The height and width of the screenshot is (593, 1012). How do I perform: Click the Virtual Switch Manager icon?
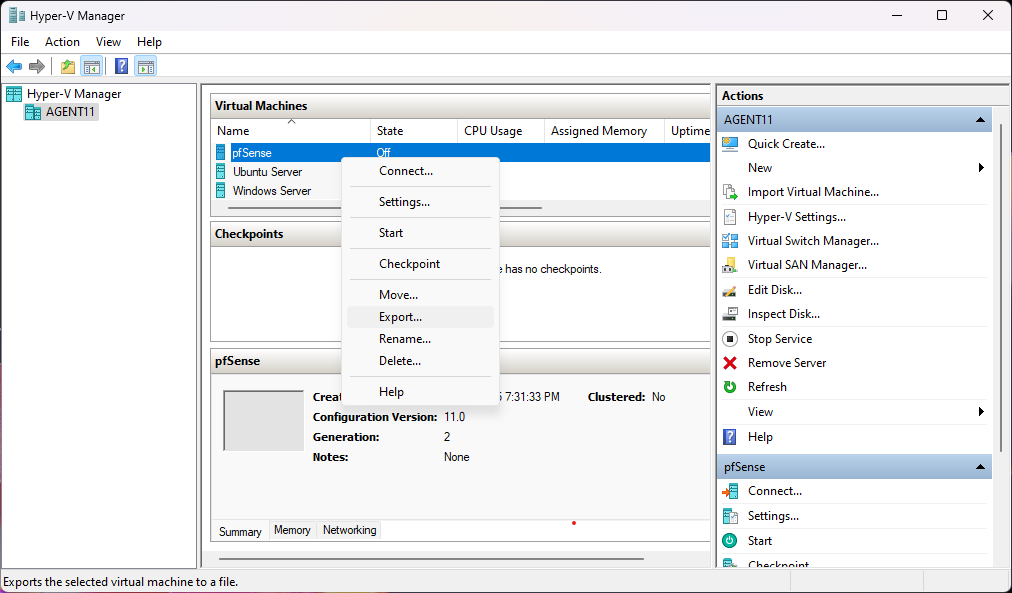point(730,241)
